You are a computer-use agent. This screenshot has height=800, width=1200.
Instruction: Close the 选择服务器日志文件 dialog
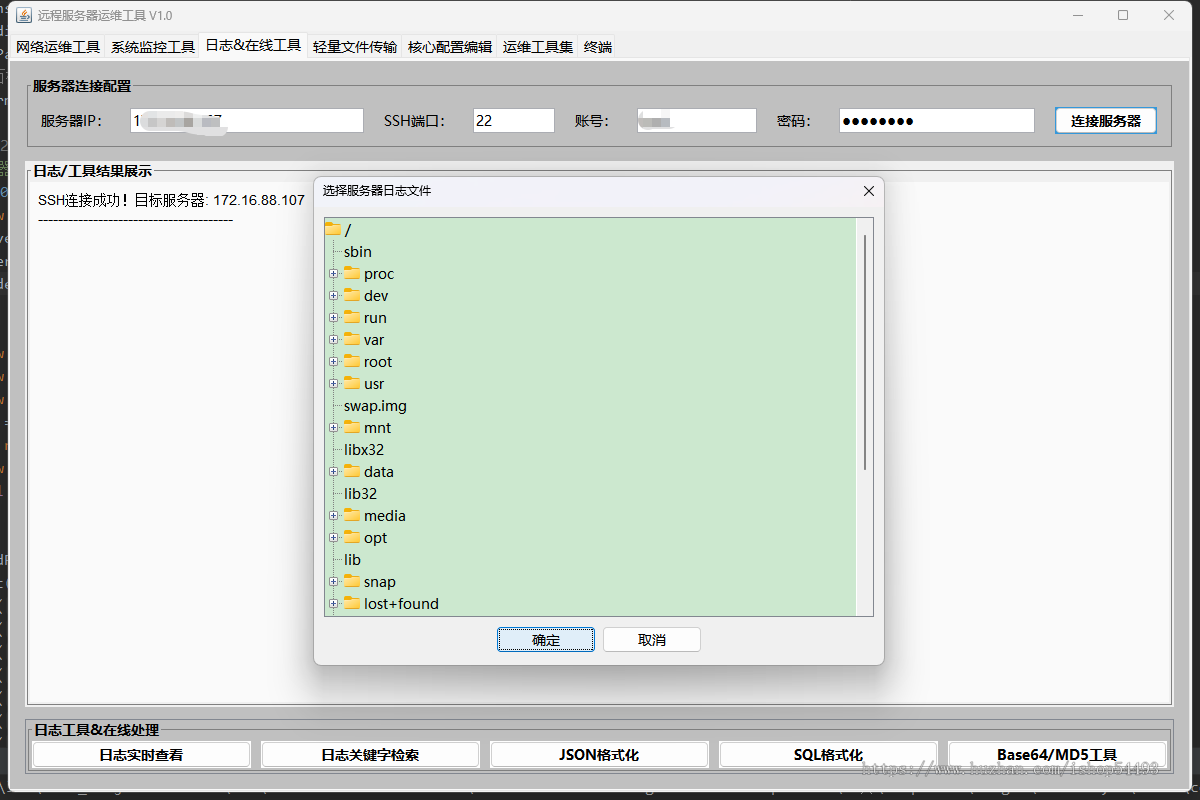pyautogui.click(x=868, y=191)
